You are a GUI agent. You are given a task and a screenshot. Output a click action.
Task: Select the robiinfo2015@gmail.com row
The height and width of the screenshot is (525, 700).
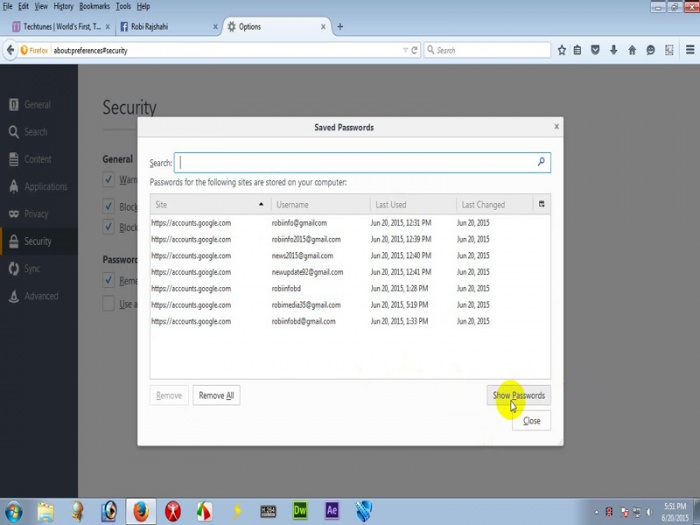click(350, 239)
